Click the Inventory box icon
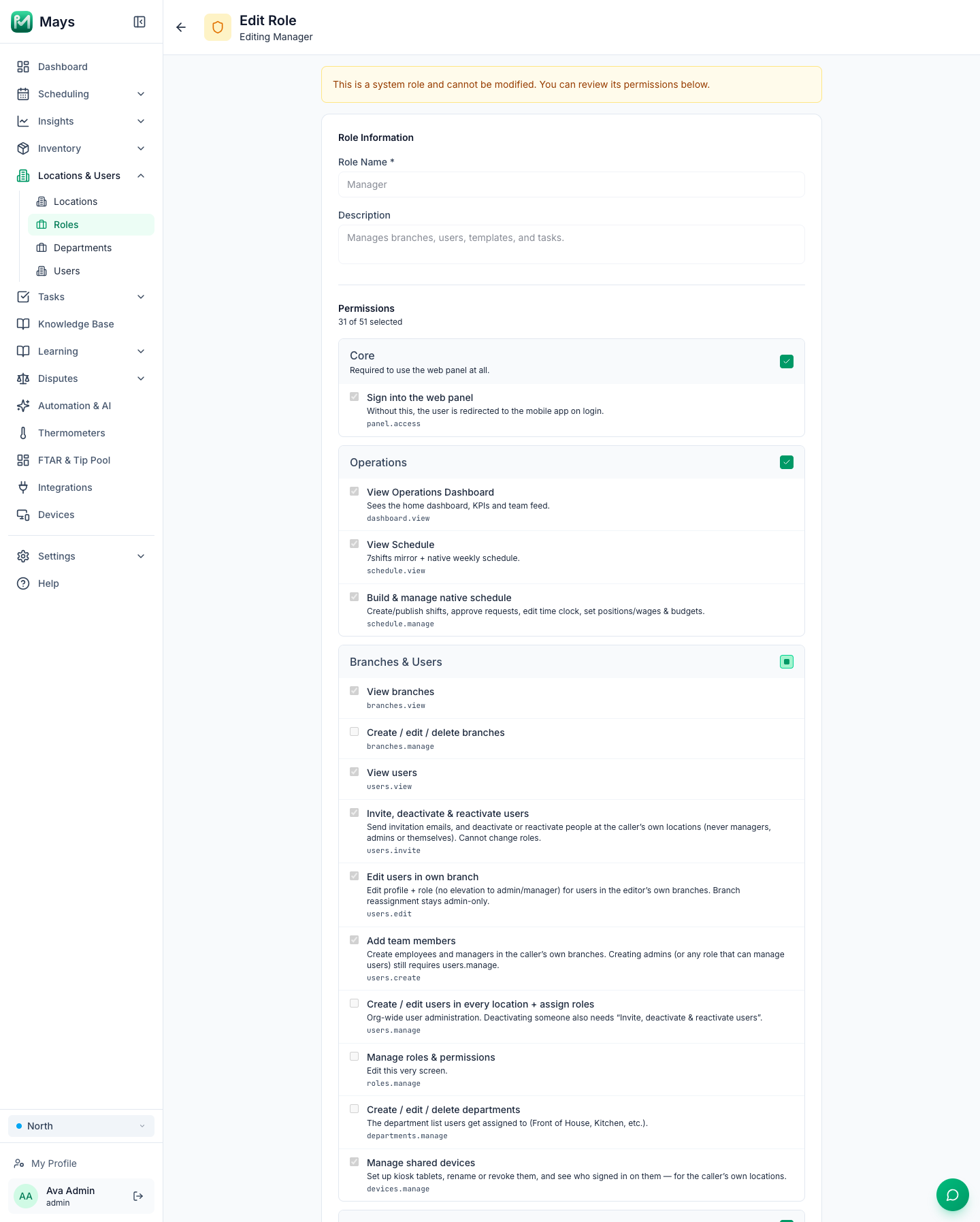 23,148
